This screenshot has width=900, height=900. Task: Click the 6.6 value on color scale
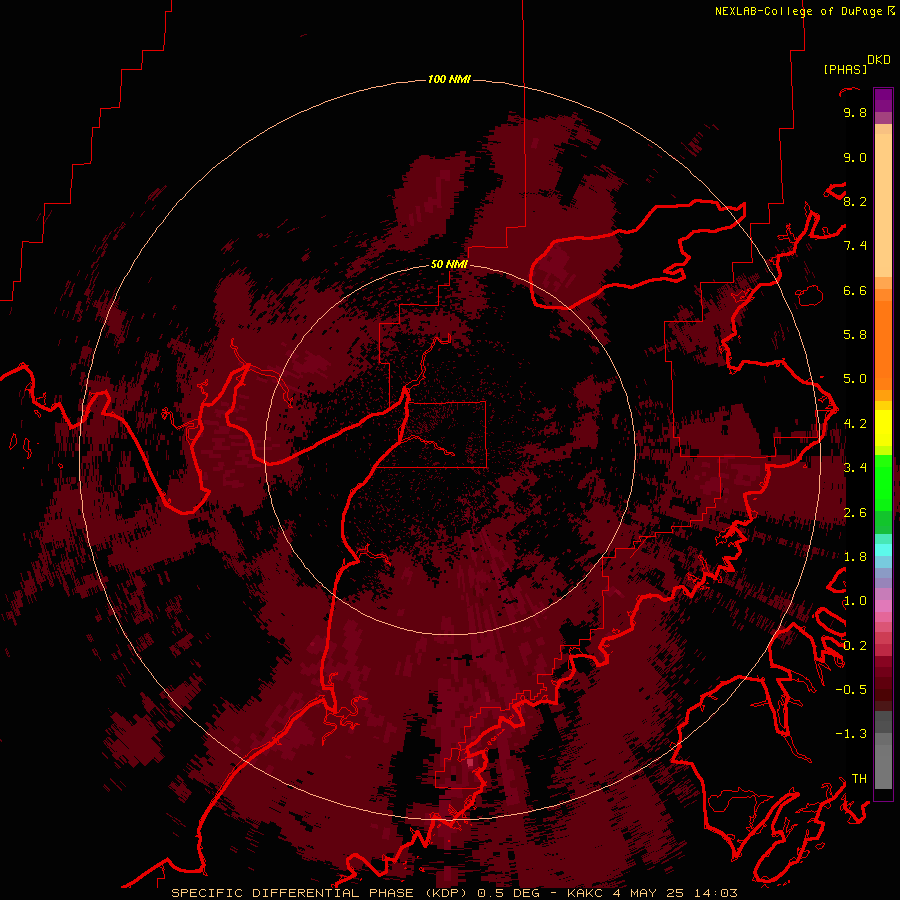coord(855,291)
